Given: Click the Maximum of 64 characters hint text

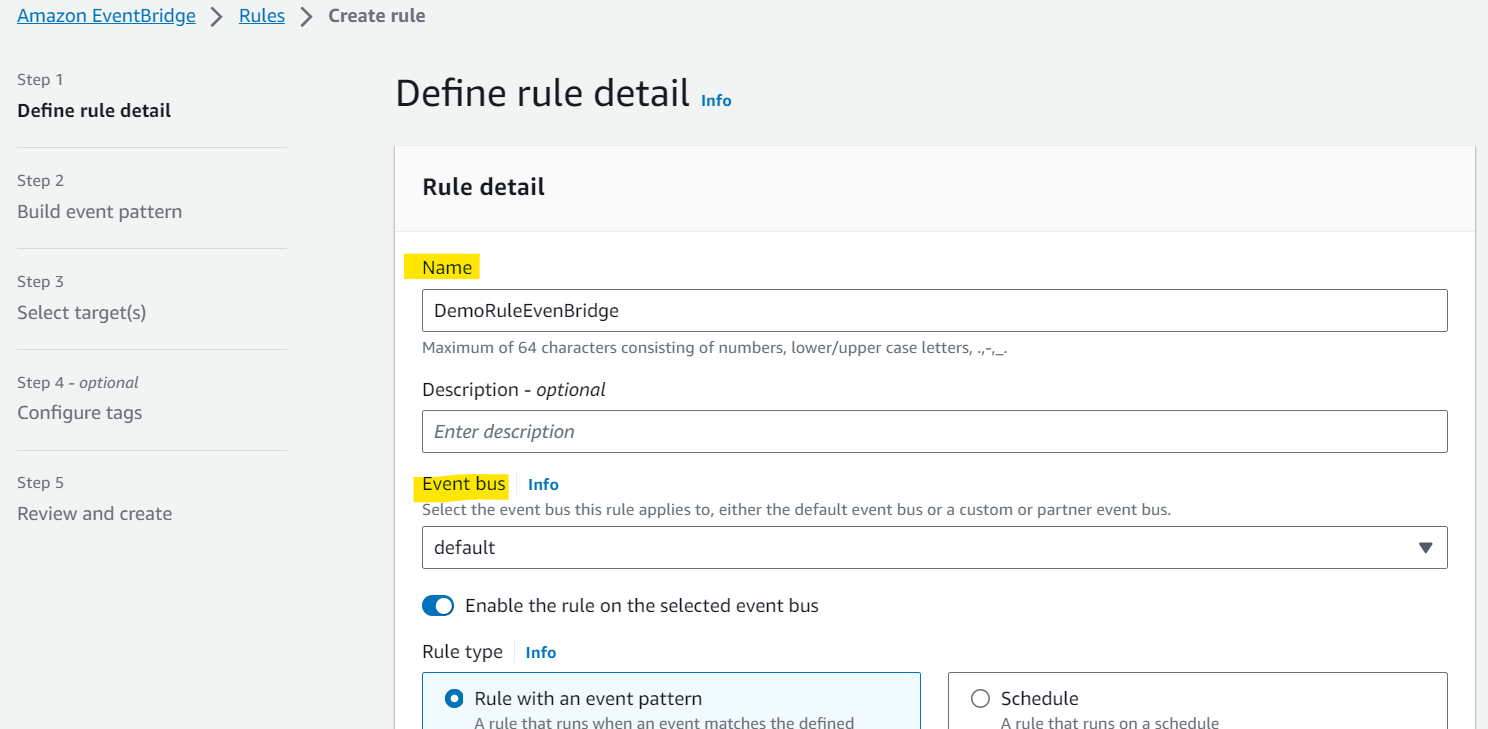Looking at the screenshot, I should 715,349.
